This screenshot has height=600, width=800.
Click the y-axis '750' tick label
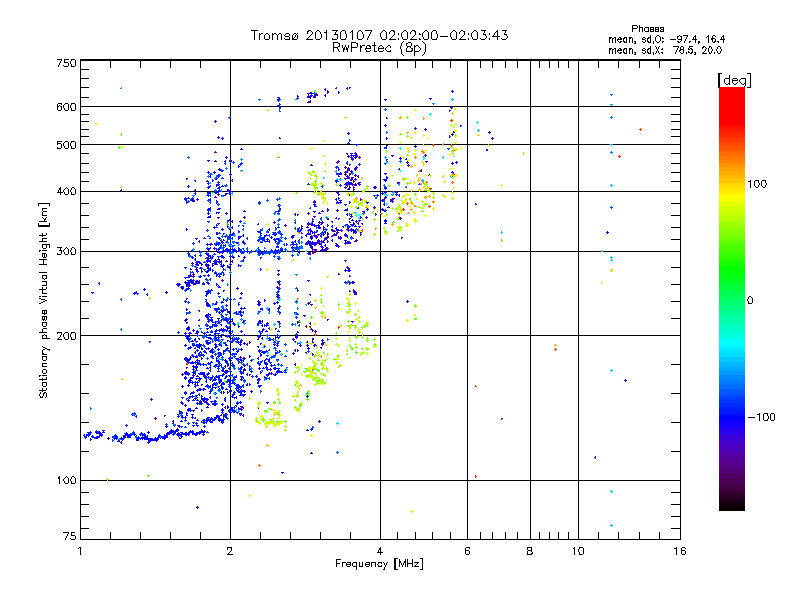point(66,63)
